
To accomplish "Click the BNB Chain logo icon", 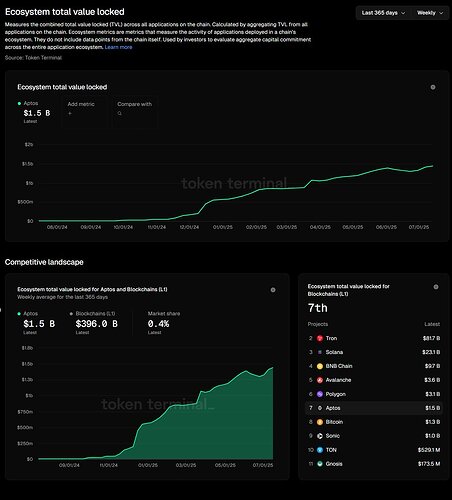I will [320, 366].
